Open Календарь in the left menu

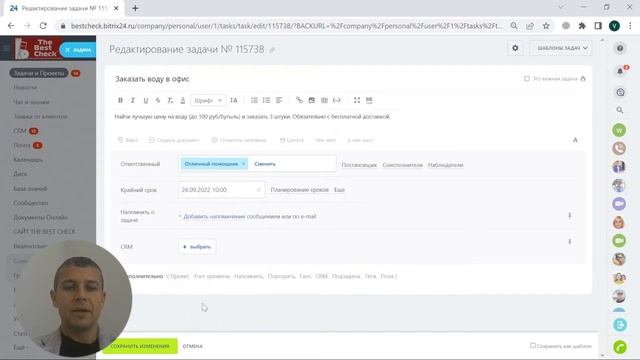tap(28, 160)
